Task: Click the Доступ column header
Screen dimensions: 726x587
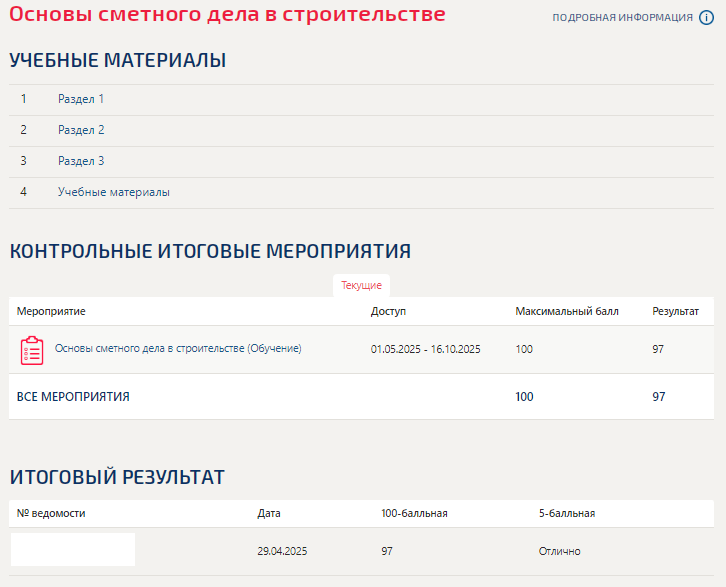Action: click(388, 311)
